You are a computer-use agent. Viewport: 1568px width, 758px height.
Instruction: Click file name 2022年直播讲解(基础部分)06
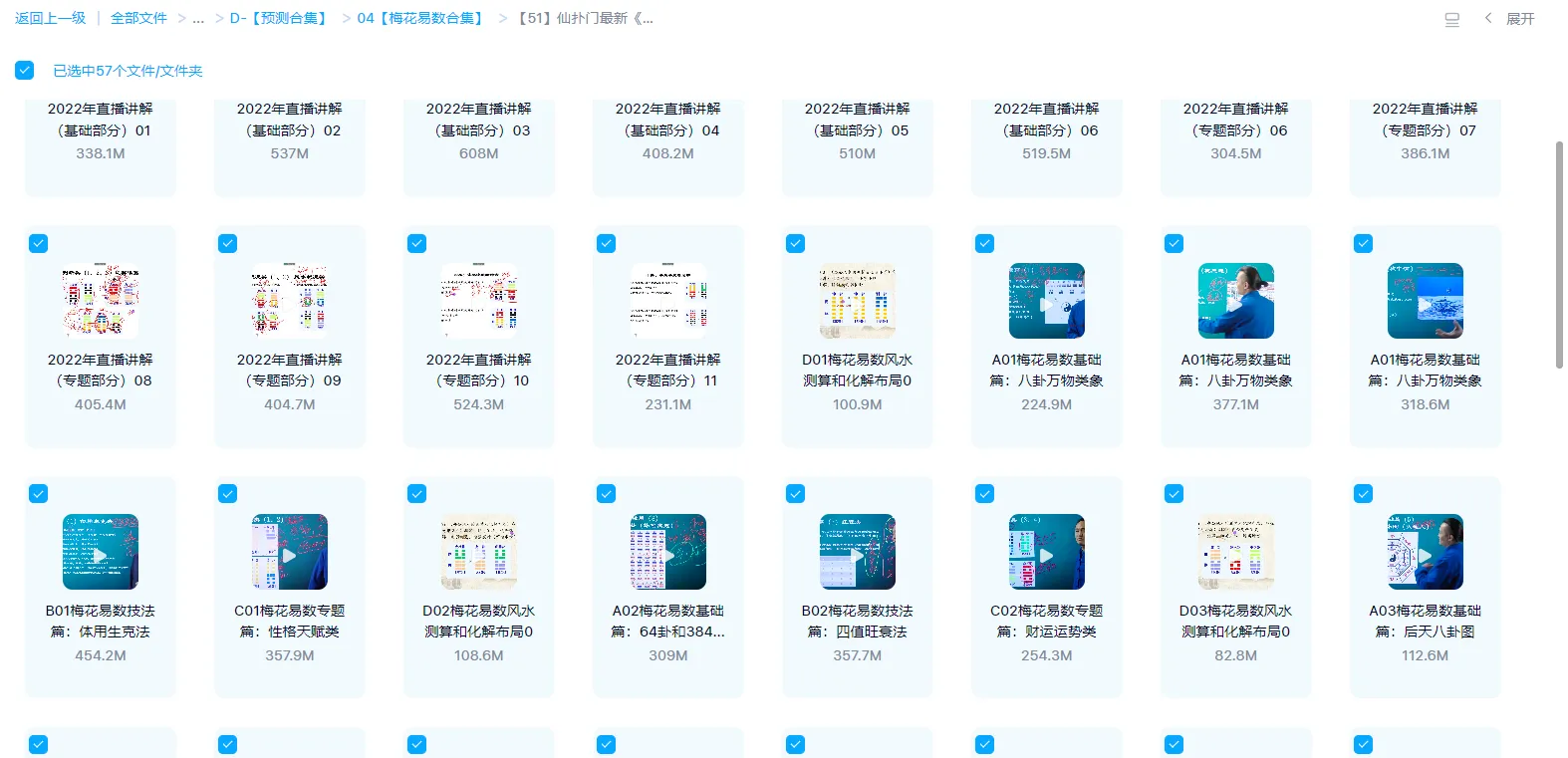[x=1047, y=120]
